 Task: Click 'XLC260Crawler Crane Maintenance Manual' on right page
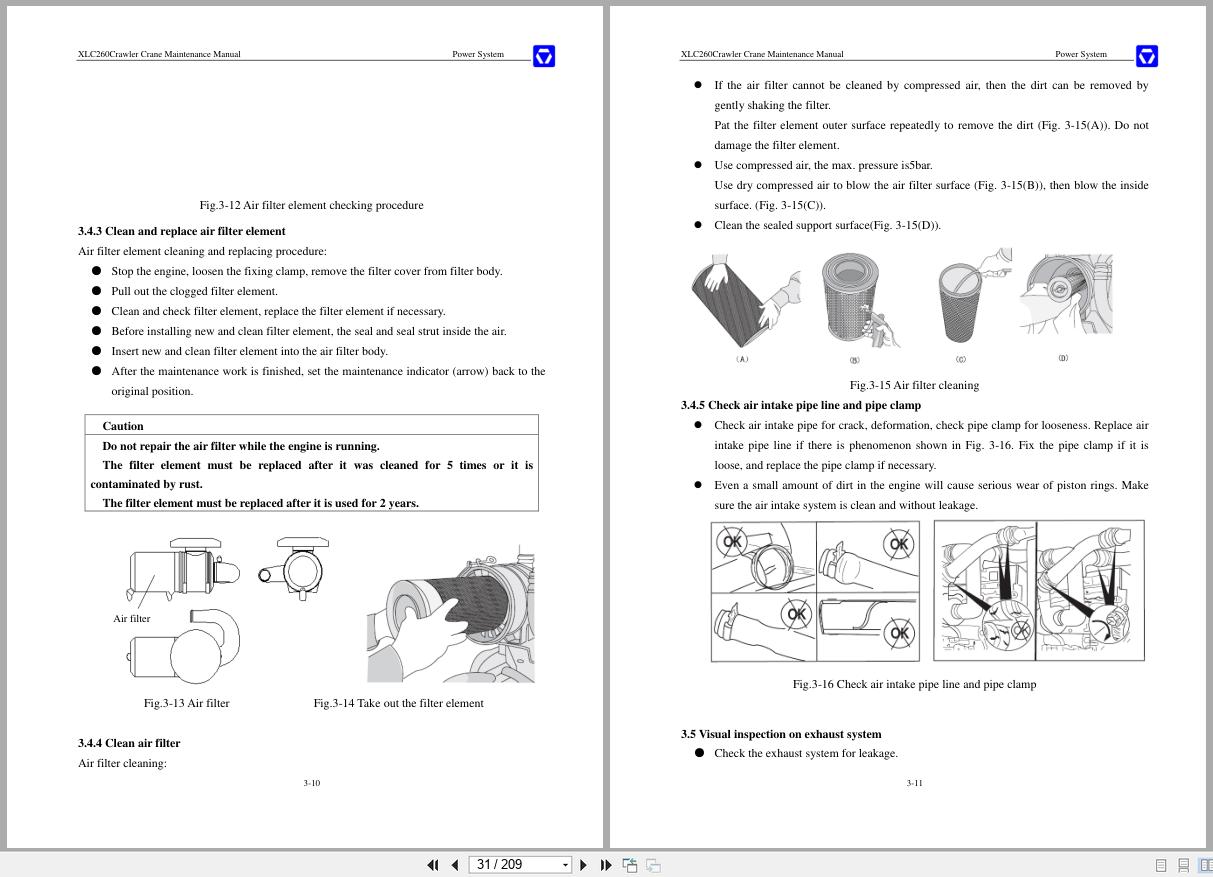point(762,54)
